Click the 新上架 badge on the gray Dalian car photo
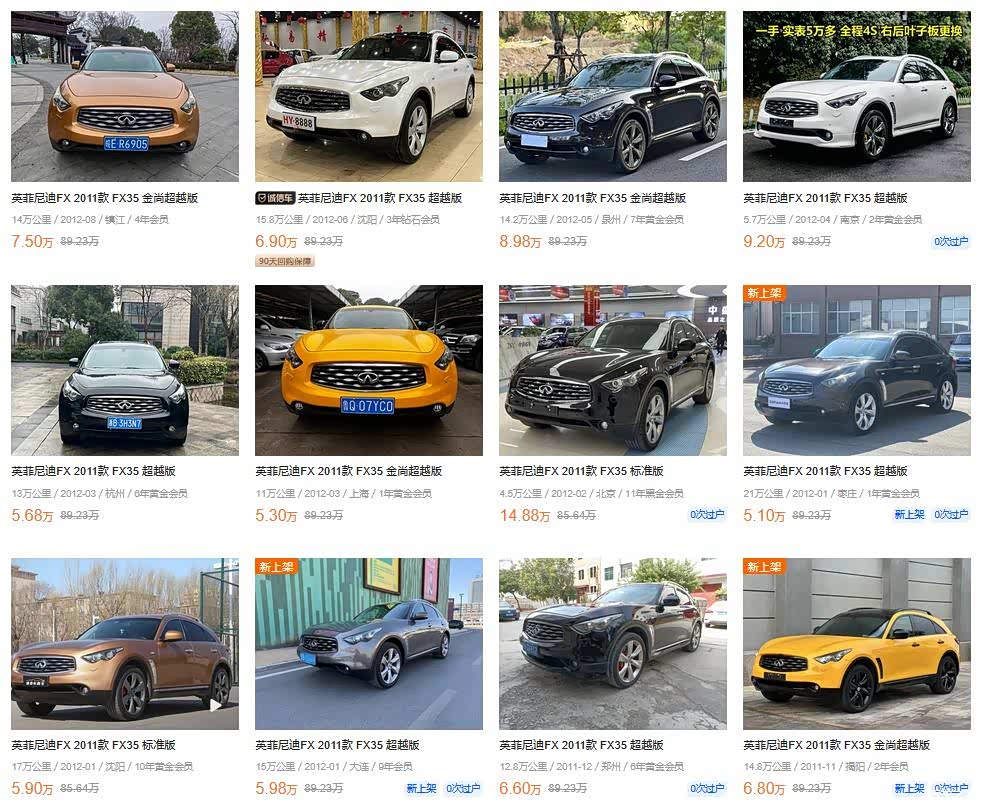This screenshot has height=808, width=982. (x=276, y=566)
